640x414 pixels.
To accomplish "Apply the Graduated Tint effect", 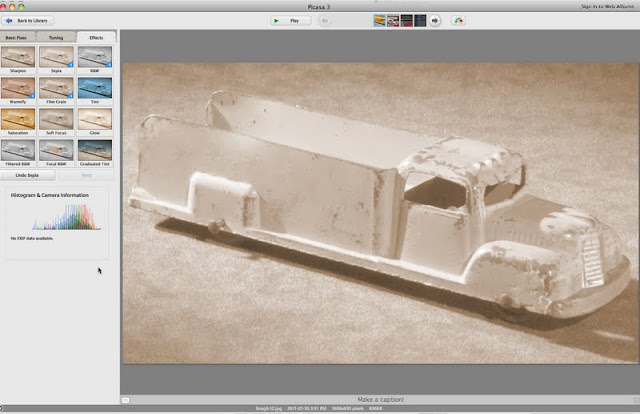I will (95, 150).
